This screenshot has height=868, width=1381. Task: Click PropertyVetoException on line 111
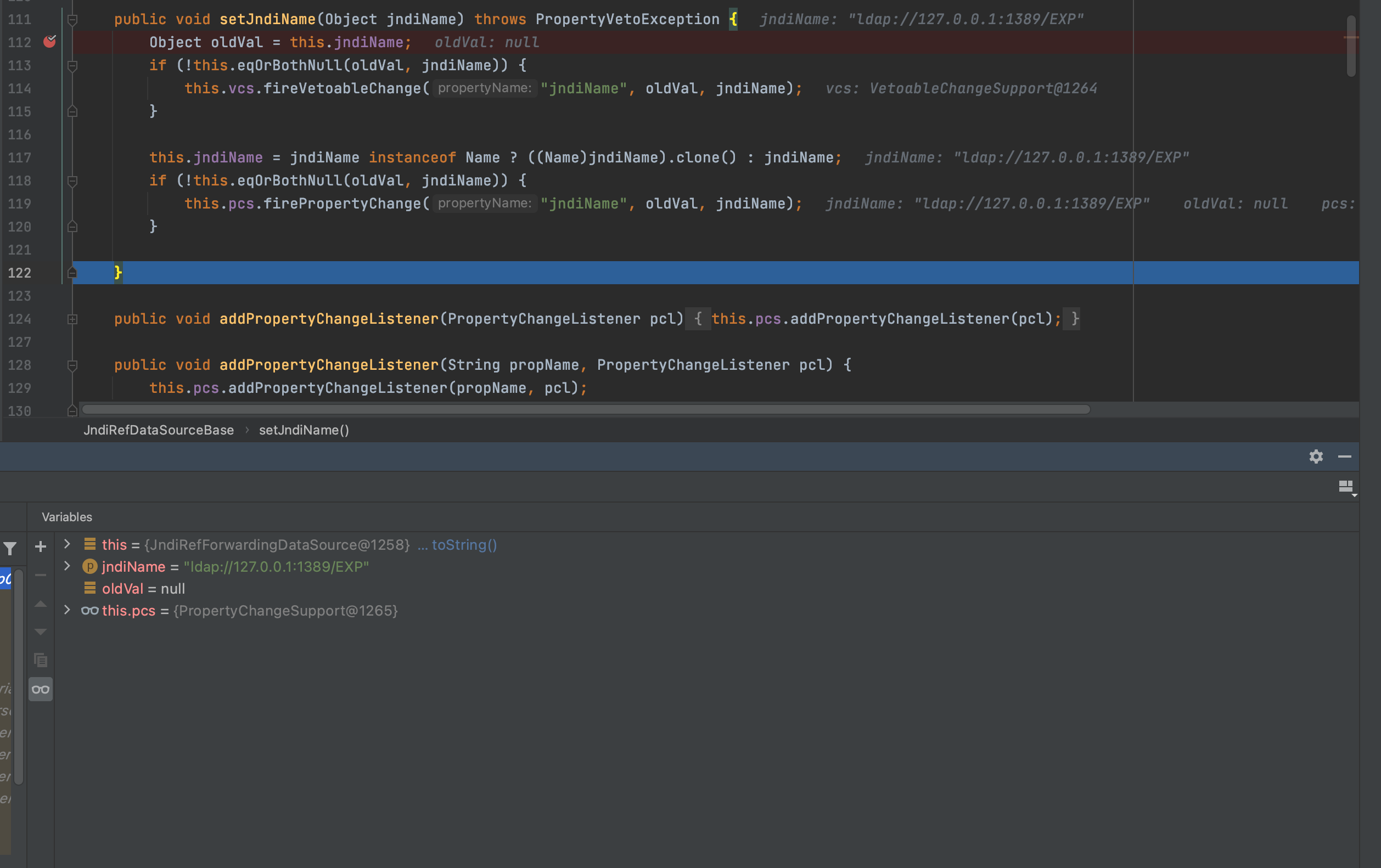[x=627, y=20]
